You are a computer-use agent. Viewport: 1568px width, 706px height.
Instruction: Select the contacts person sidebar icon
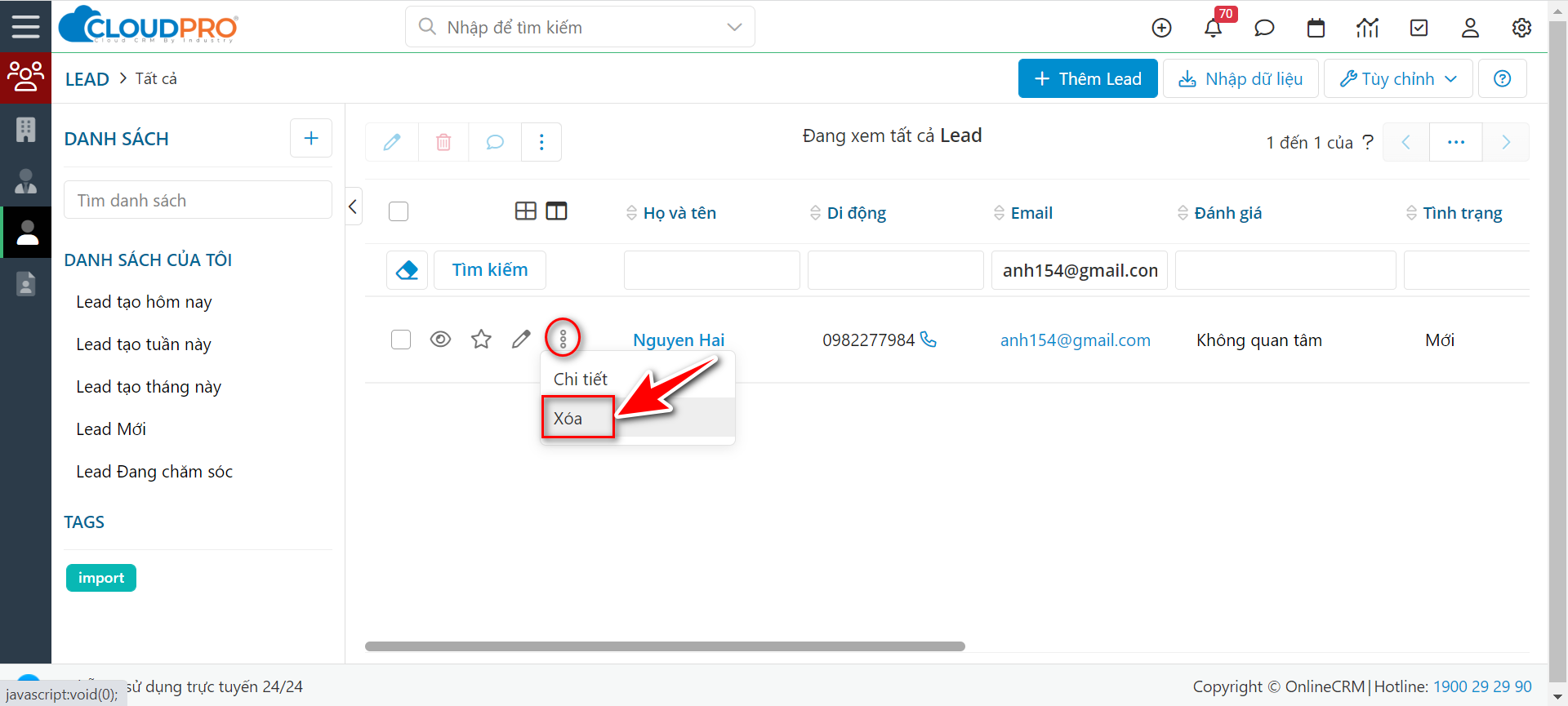[x=25, y=181]
